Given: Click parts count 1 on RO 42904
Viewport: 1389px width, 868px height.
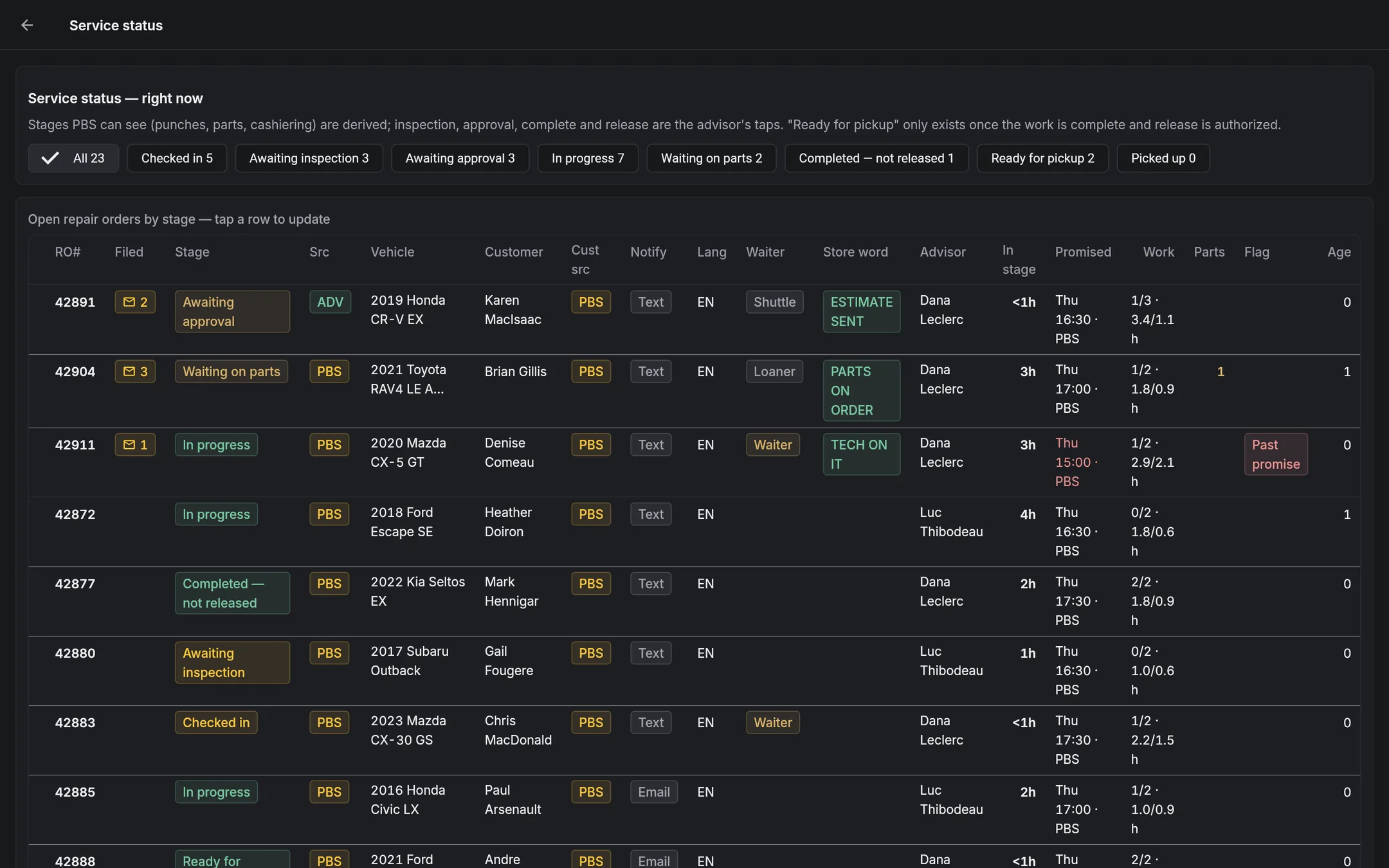Looking at the screenshot, I should (x=1221, y=372).
